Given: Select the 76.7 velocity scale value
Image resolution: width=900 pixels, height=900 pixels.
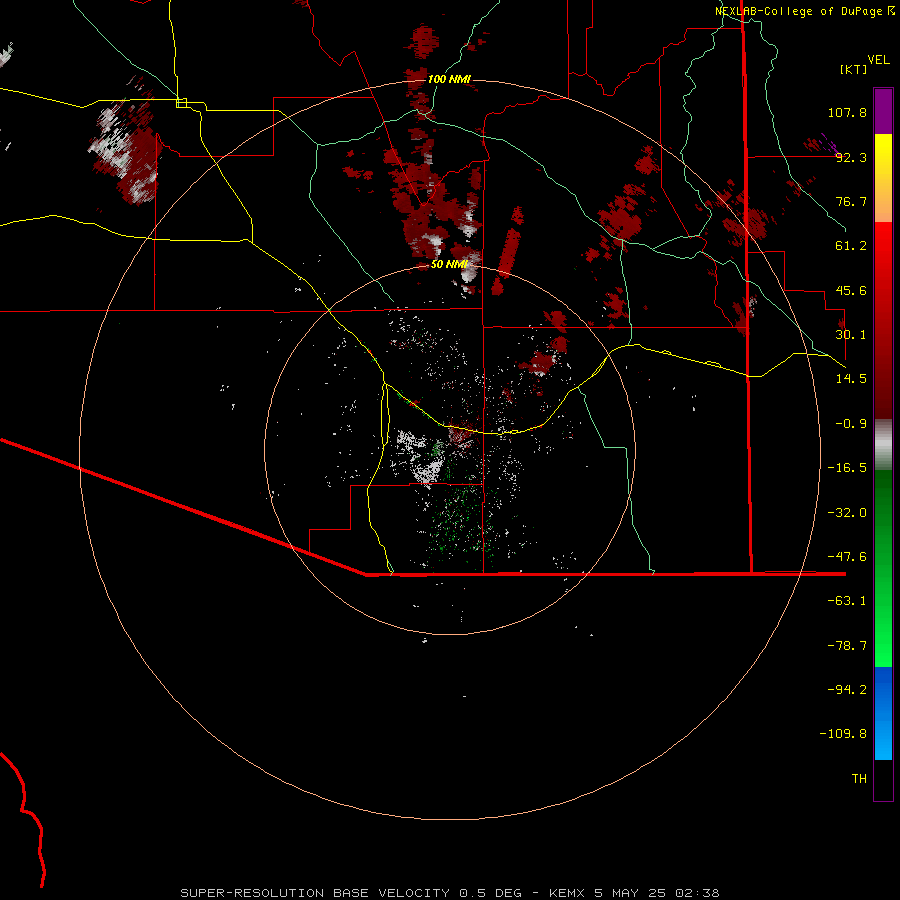Looking at the screenshot, I should click(x=851, y=201).
